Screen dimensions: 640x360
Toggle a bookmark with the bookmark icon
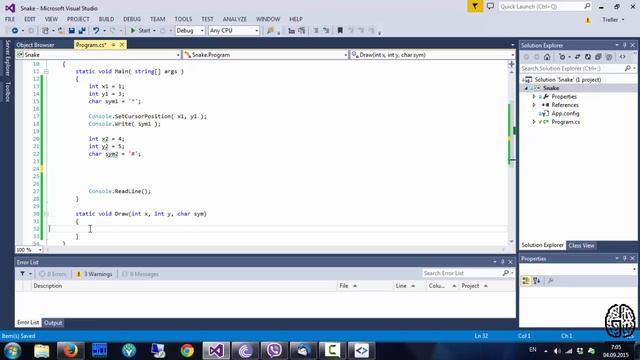pos(340,31)
